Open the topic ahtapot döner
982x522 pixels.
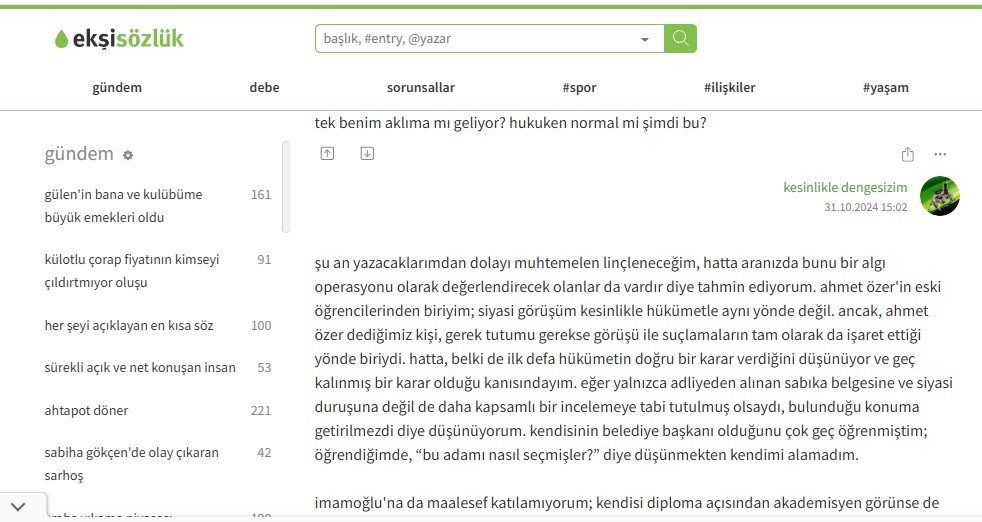[x=87, y=410]
